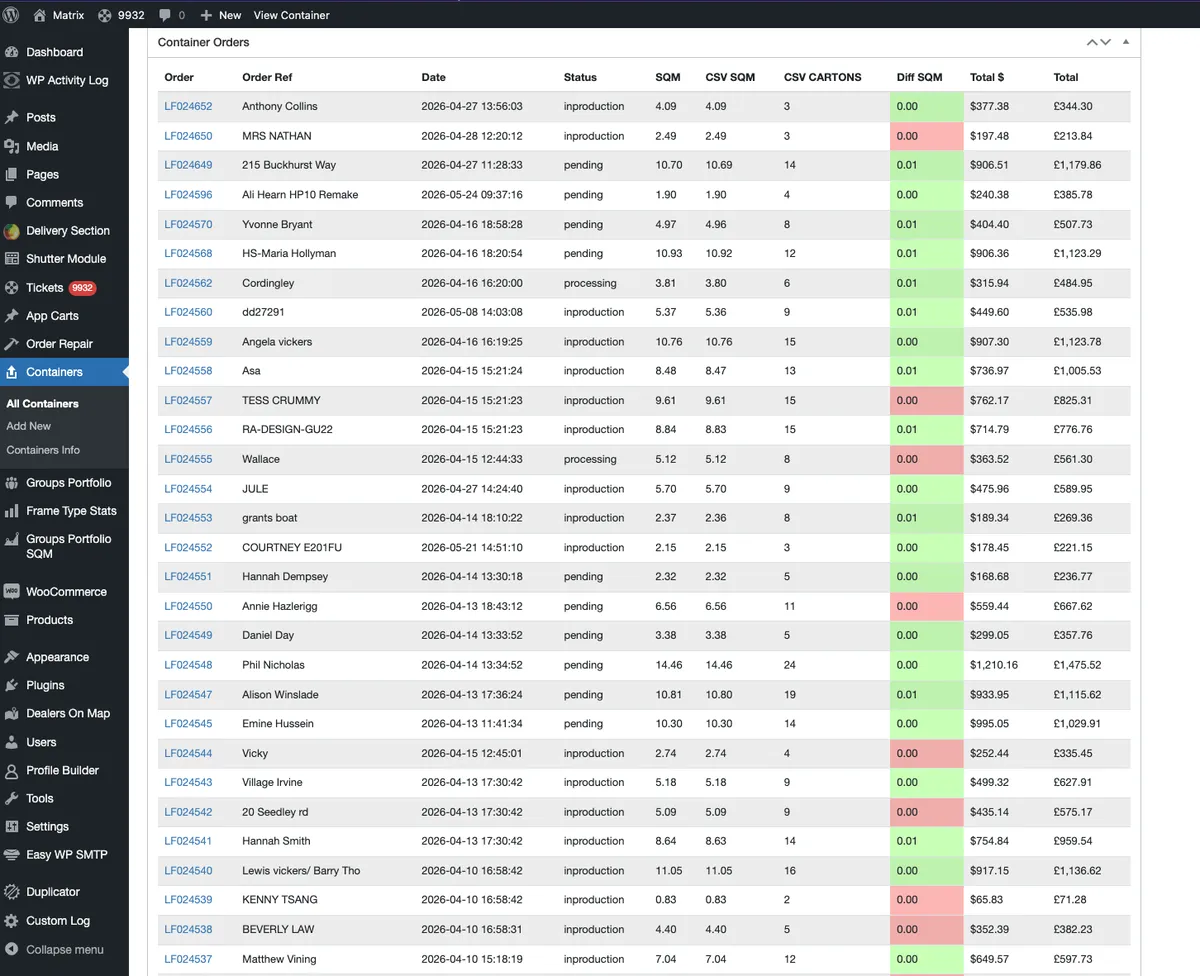Open order link LF024537 for Matthew Vining

click(x=188, y=959)
